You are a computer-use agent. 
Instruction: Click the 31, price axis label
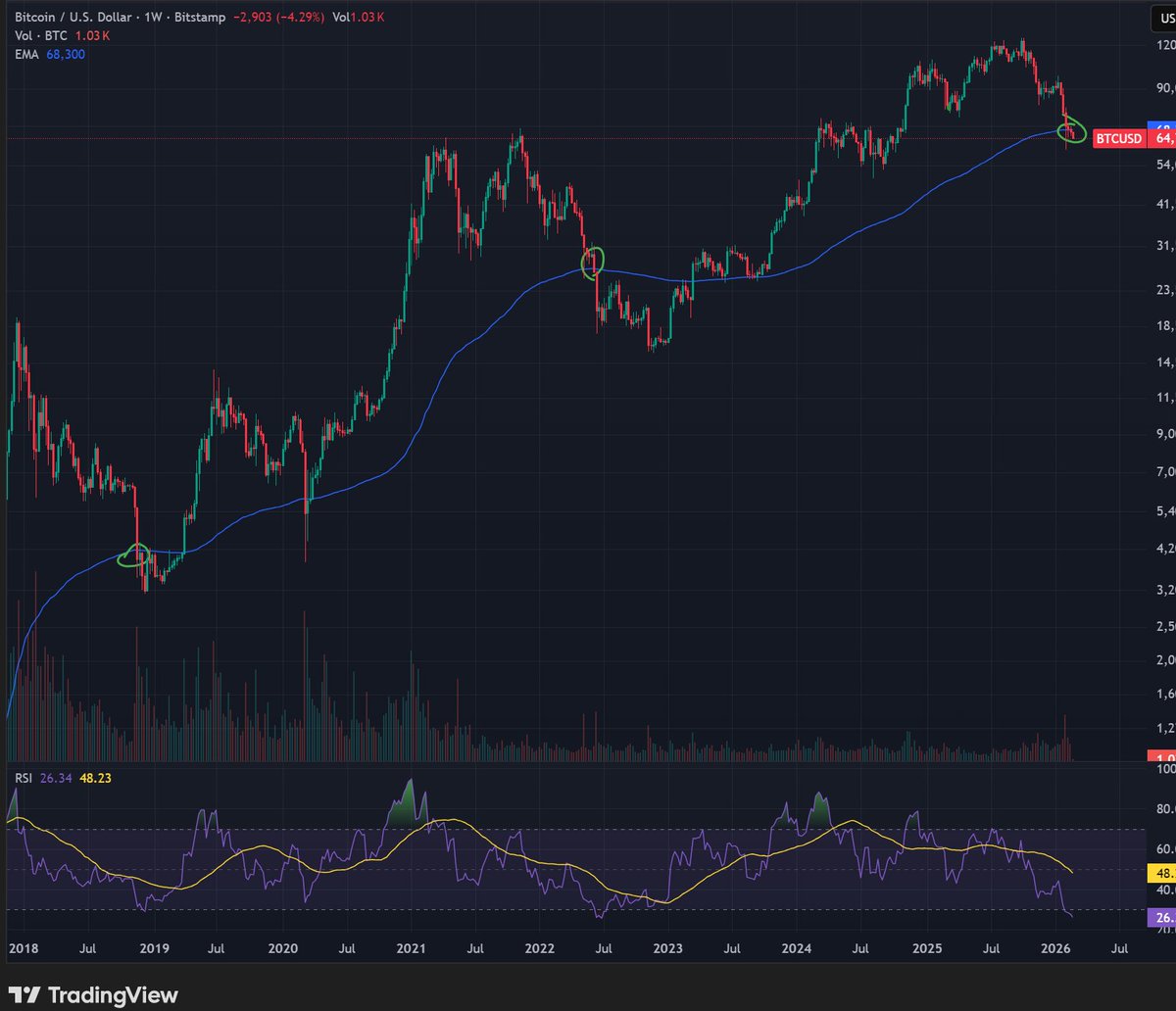1166,245
